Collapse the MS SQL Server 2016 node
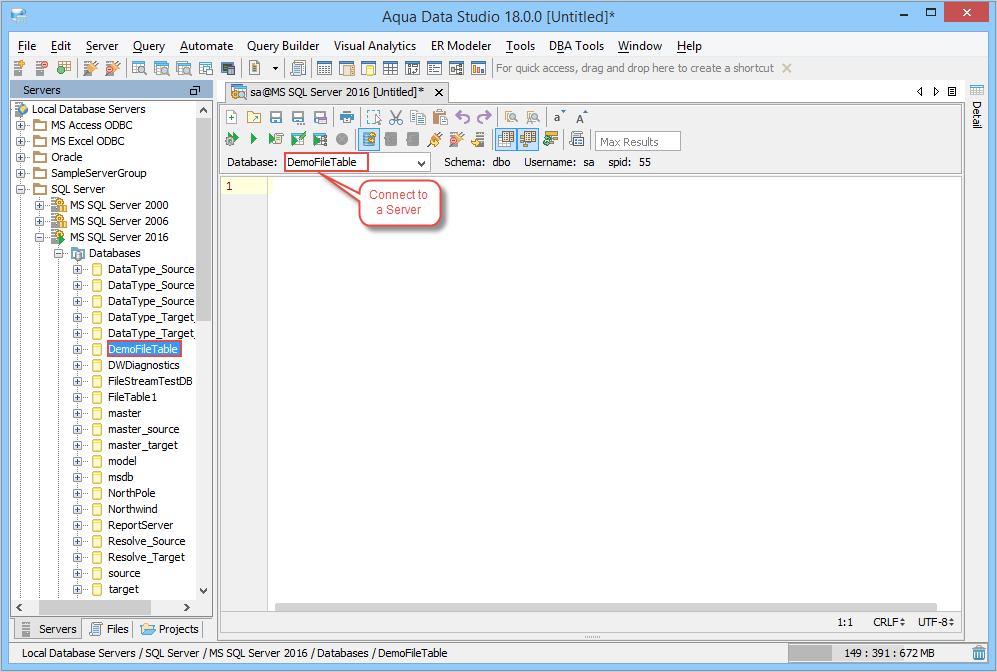This screenshot has height=672, width=997. pyautogui.click(x=39, y=237)
